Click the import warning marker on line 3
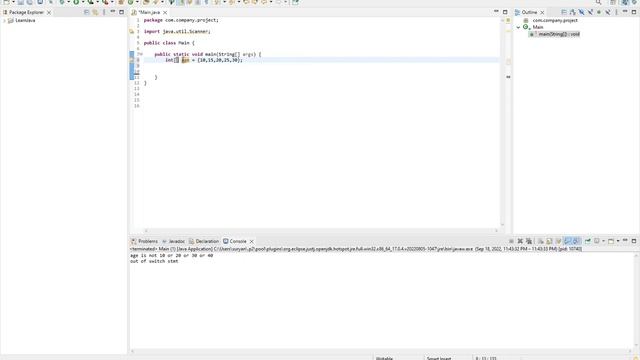 tap(131, 31)
